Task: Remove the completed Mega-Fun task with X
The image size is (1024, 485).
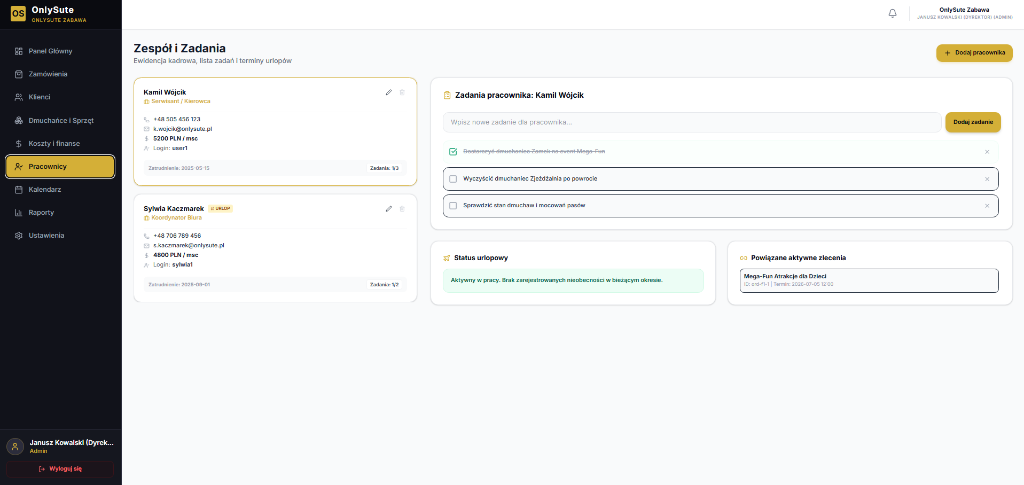Action: [x=987, y=152]
